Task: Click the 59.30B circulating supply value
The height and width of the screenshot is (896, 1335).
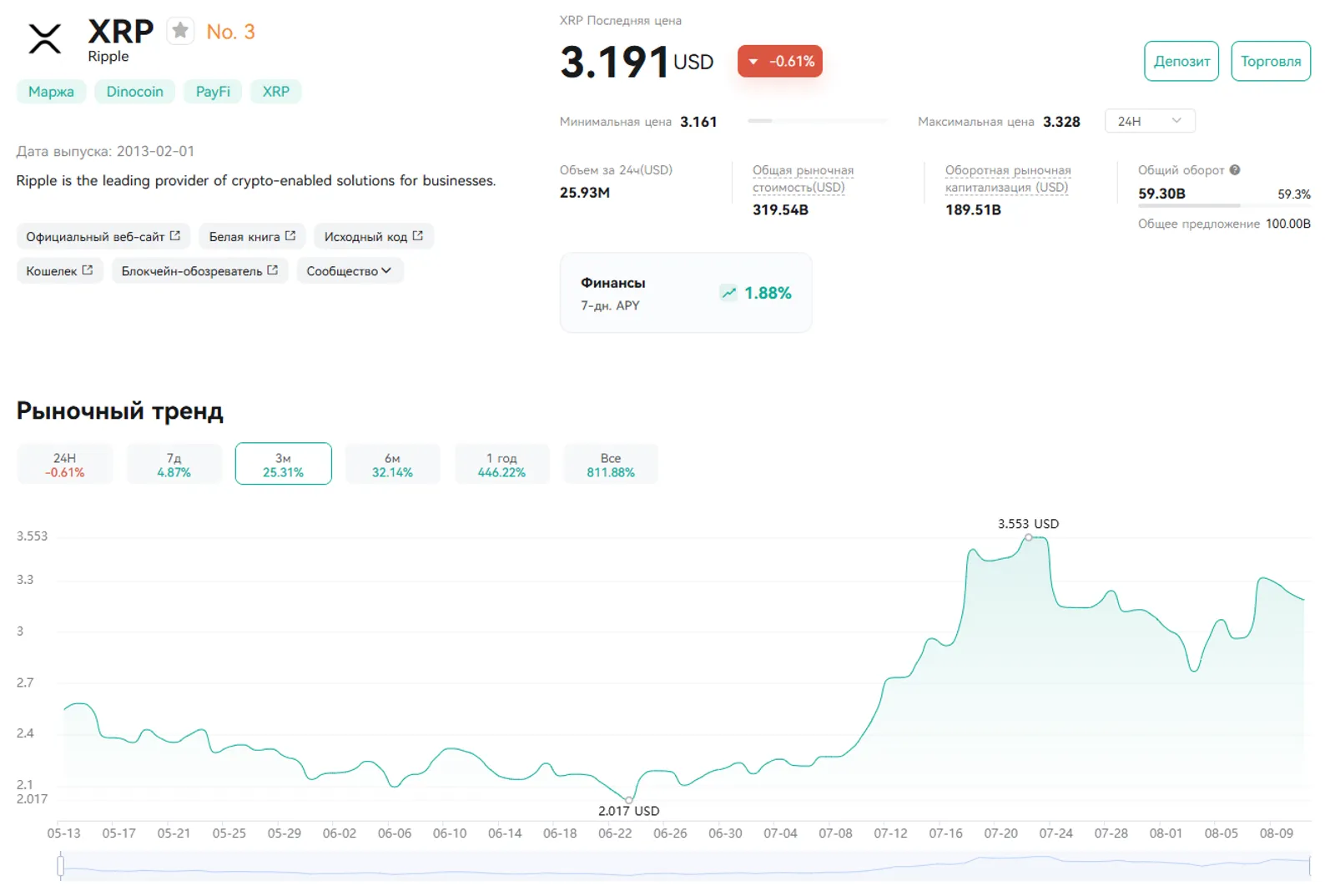Action: coord(1161,194)
